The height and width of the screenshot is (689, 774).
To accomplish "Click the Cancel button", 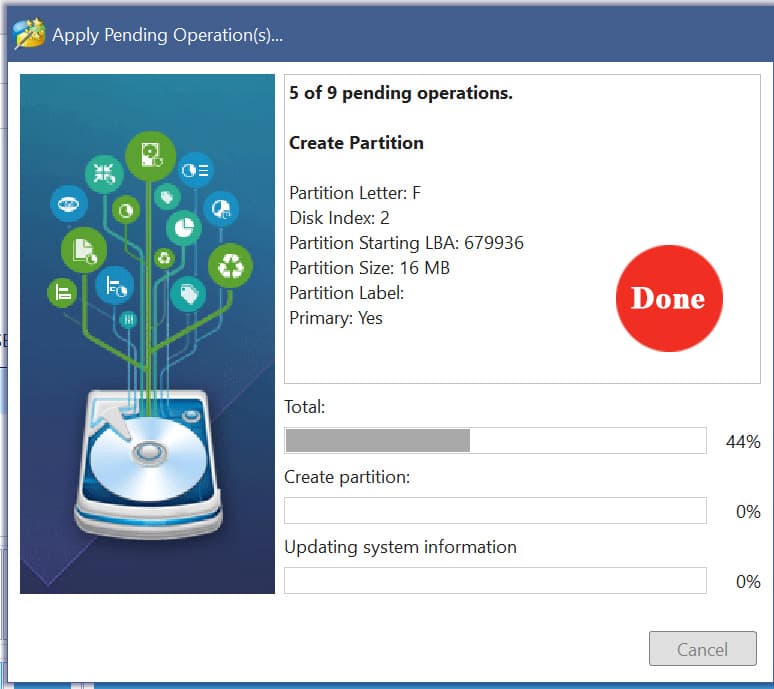I will 702,649.
